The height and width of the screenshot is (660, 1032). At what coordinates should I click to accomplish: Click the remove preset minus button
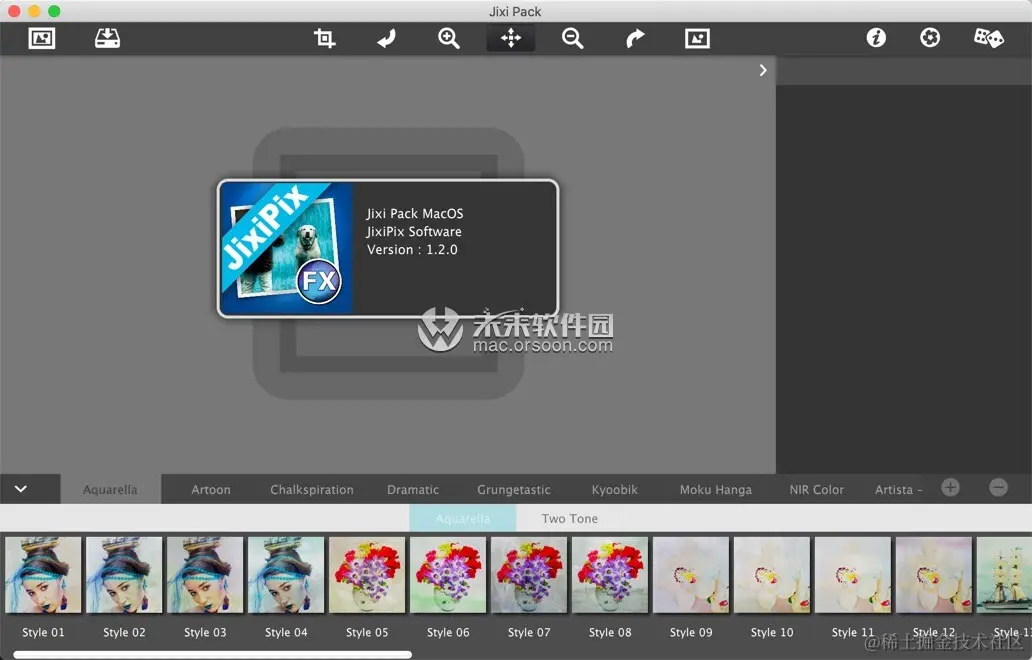coord(998,488)
